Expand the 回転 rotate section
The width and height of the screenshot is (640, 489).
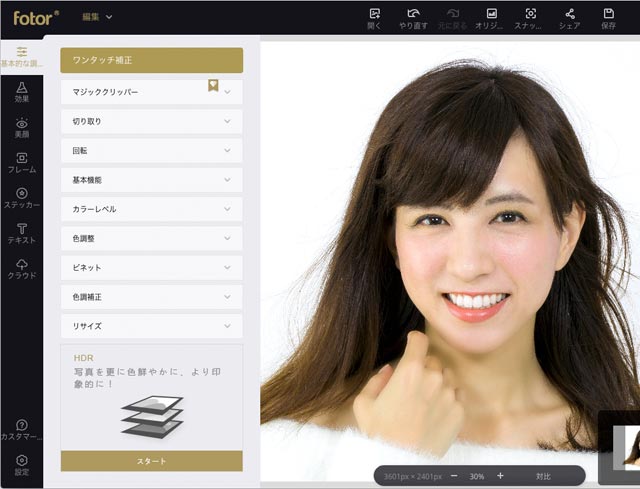pyautogui.click(x=151, y=151)
